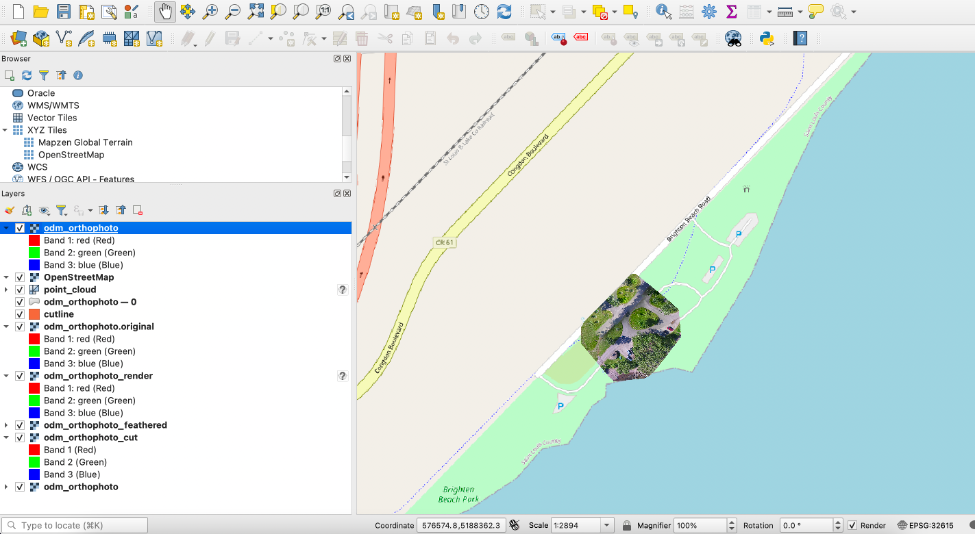
Task: Open the Python console
Action: [x=767, y=39]
